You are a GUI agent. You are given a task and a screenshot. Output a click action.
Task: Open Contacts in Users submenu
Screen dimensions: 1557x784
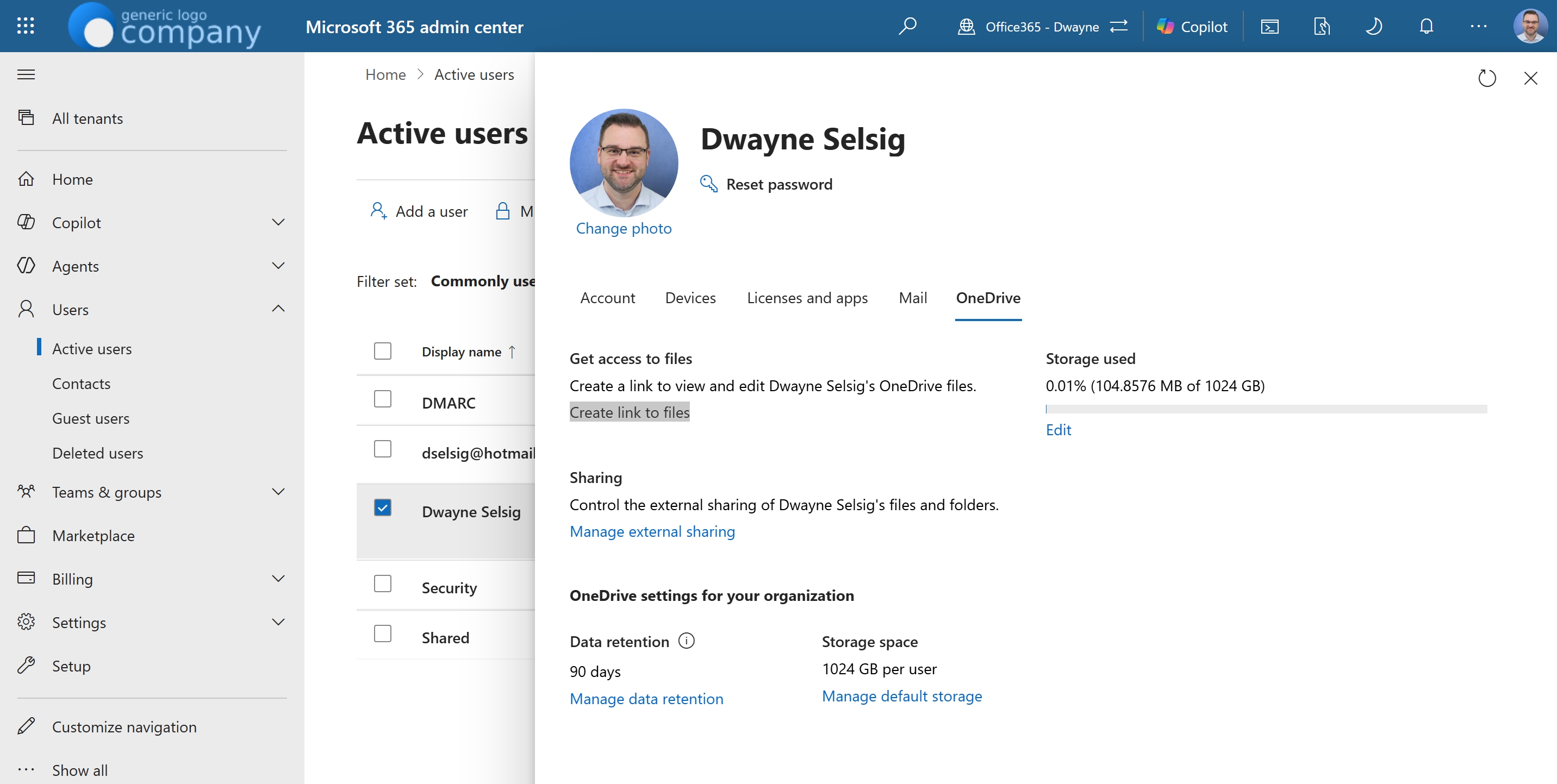pos(81,384)
